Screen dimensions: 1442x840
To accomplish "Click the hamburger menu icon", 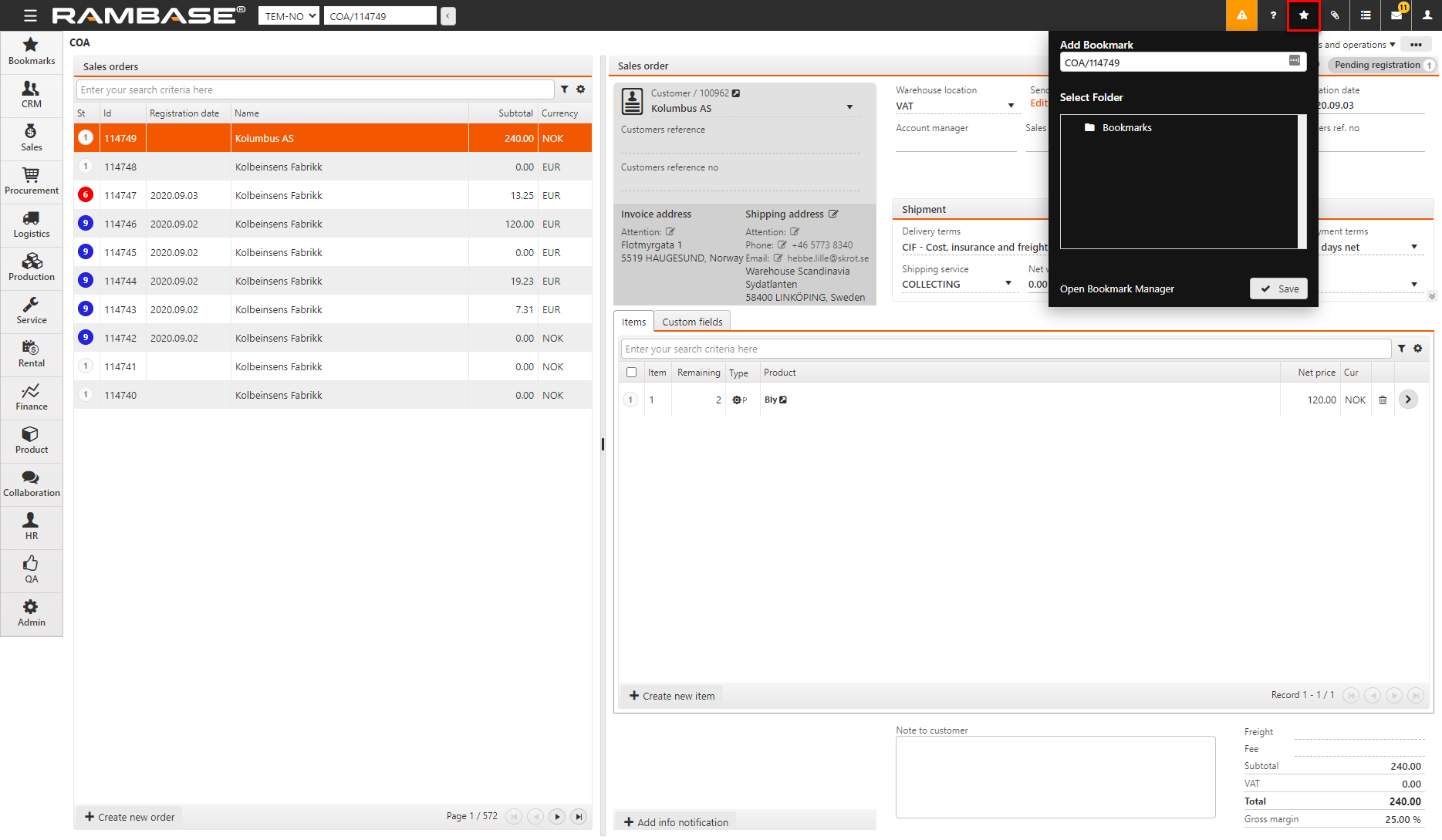I will [30, 15].
